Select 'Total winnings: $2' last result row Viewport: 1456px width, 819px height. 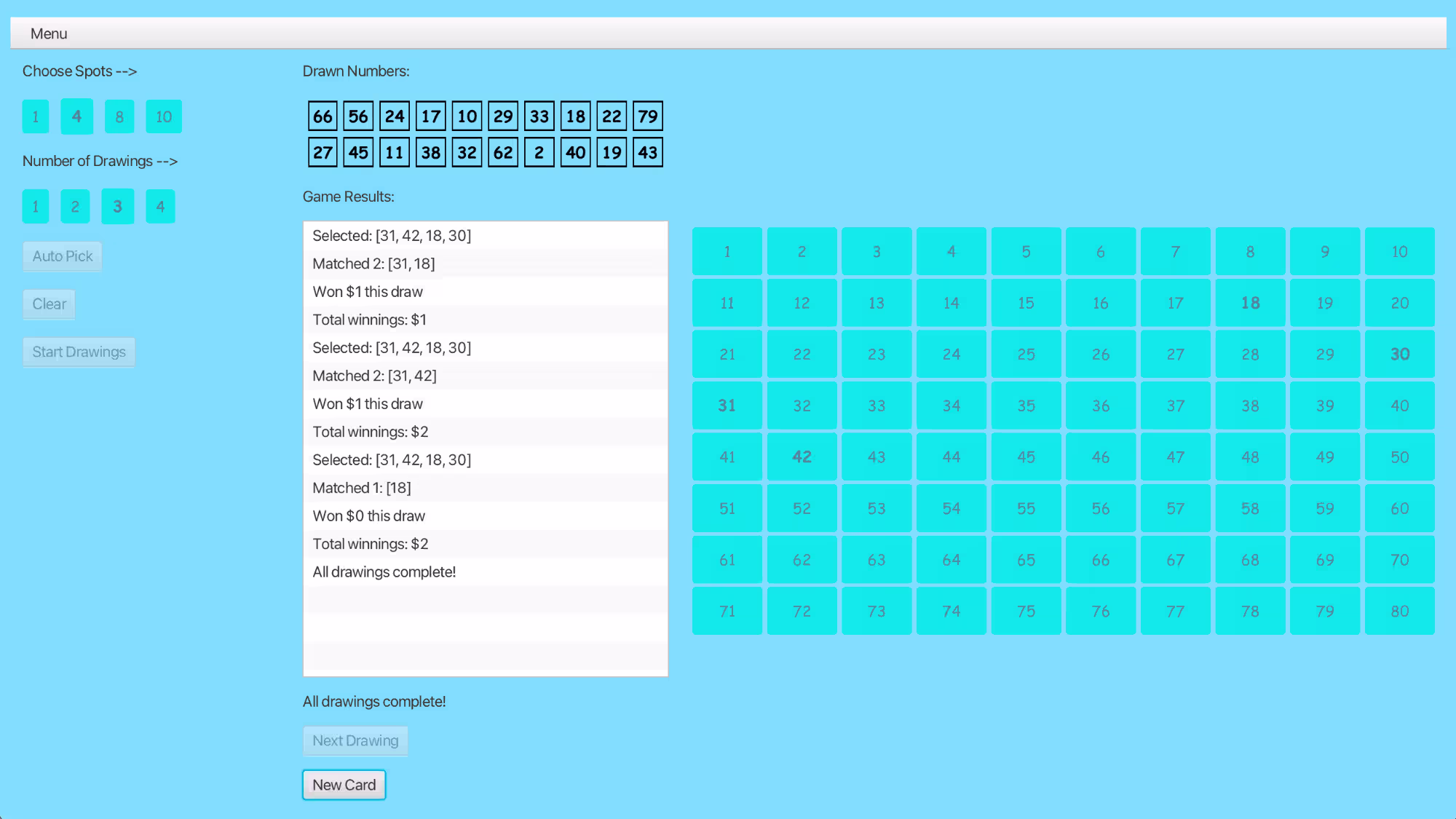point(370,544)
